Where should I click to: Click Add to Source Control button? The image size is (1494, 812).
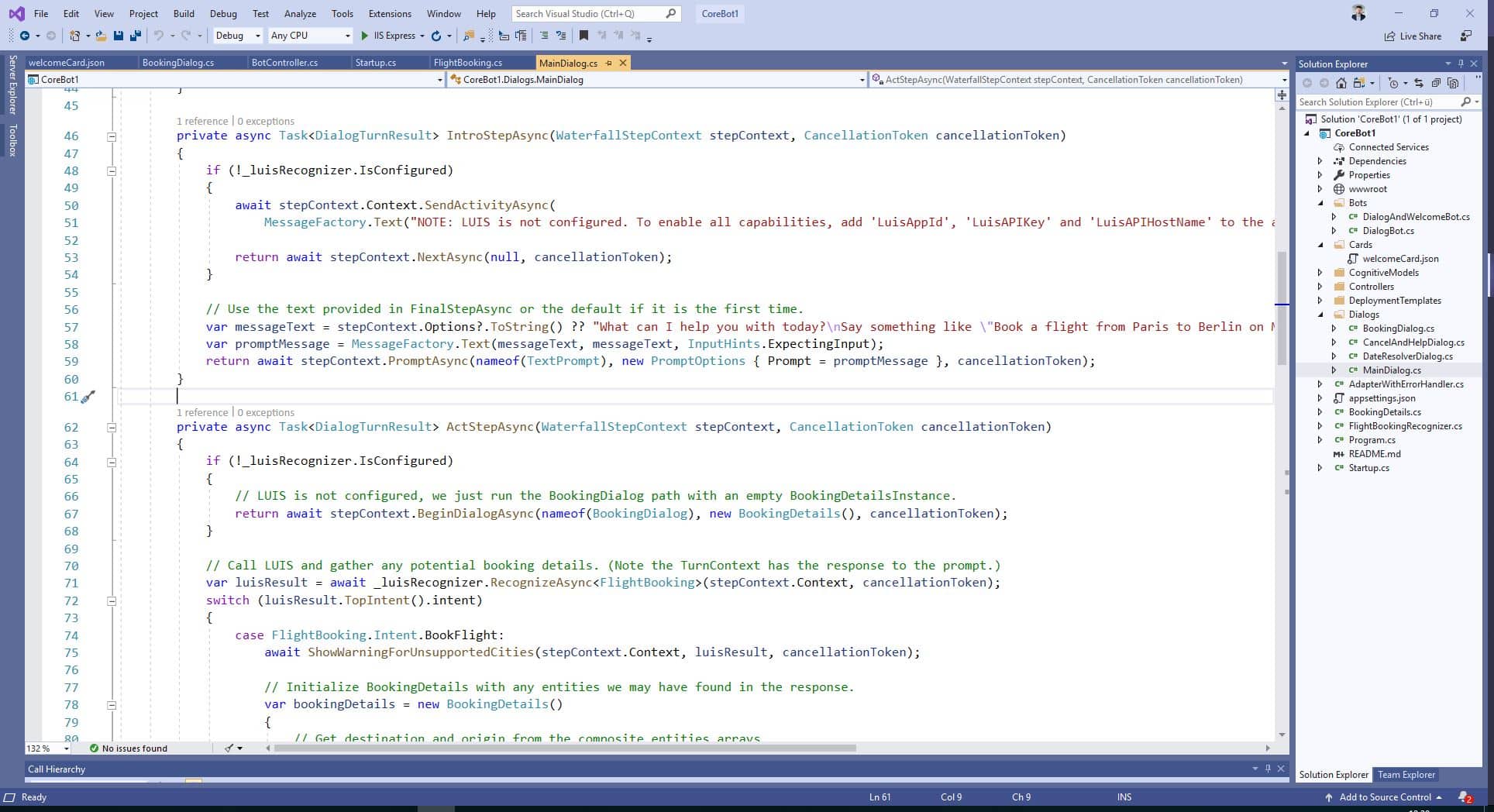coord(1384,797)
